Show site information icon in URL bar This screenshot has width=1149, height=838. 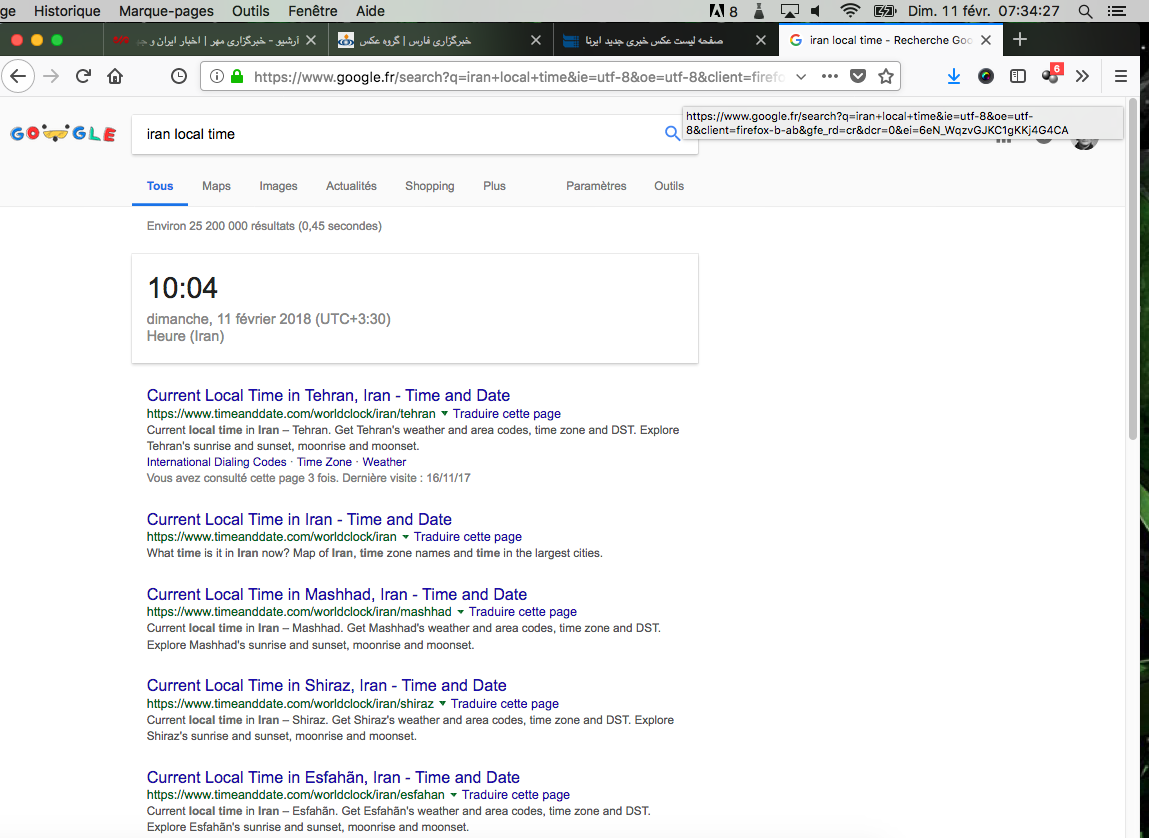217,76
